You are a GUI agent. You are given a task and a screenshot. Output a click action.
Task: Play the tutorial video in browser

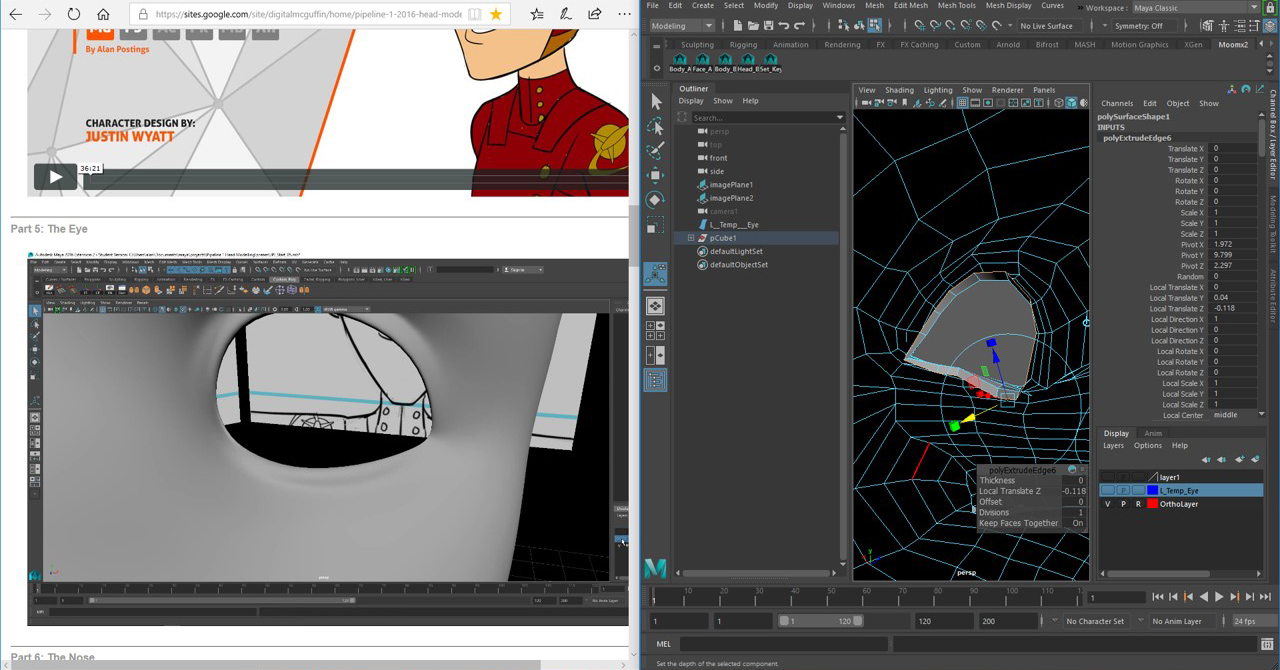(x=55, y=176)
